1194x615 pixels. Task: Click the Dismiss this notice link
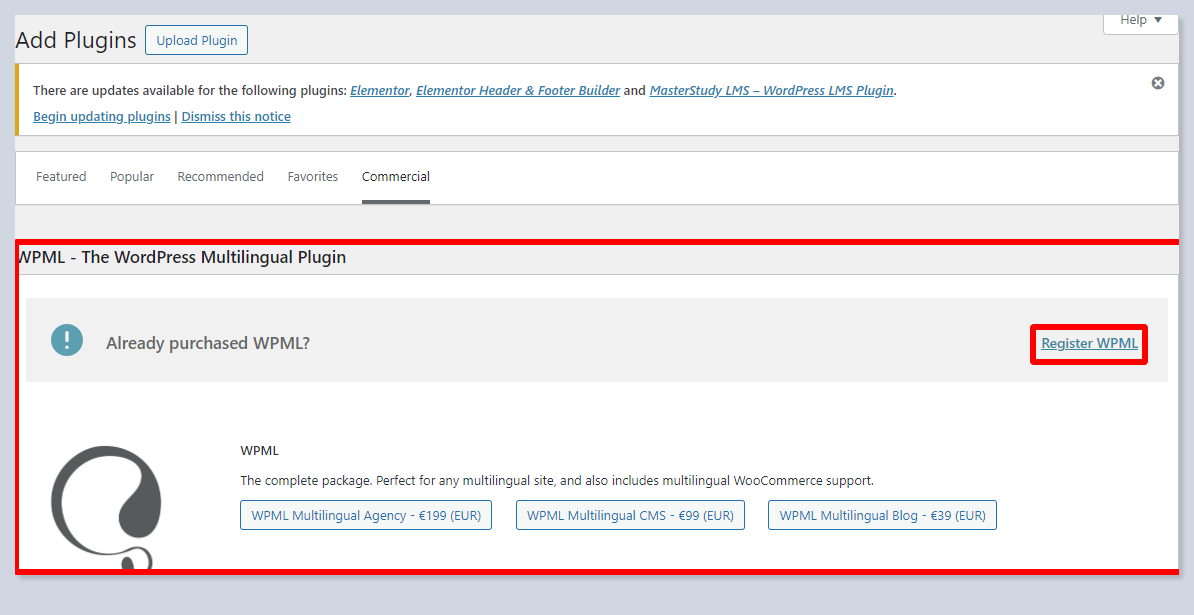tap(236, 116)
